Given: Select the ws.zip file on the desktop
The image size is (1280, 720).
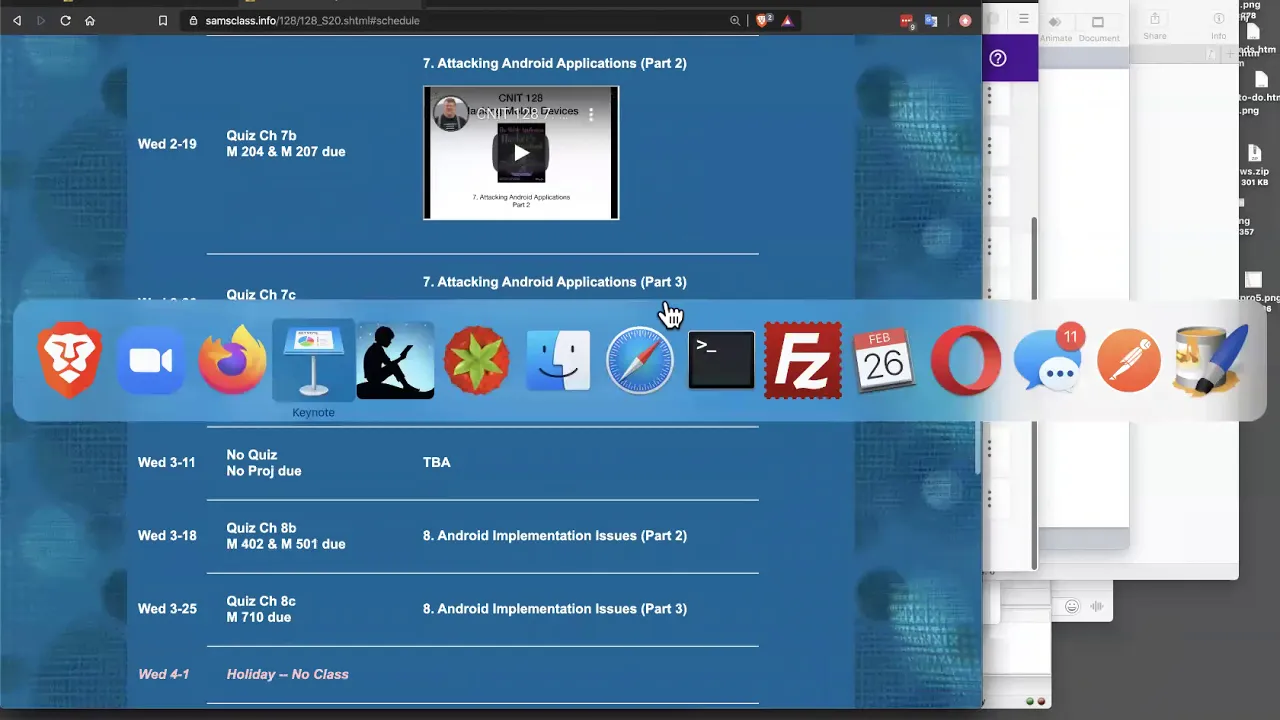Looking at the screenshot, I should coord(1255,165).
